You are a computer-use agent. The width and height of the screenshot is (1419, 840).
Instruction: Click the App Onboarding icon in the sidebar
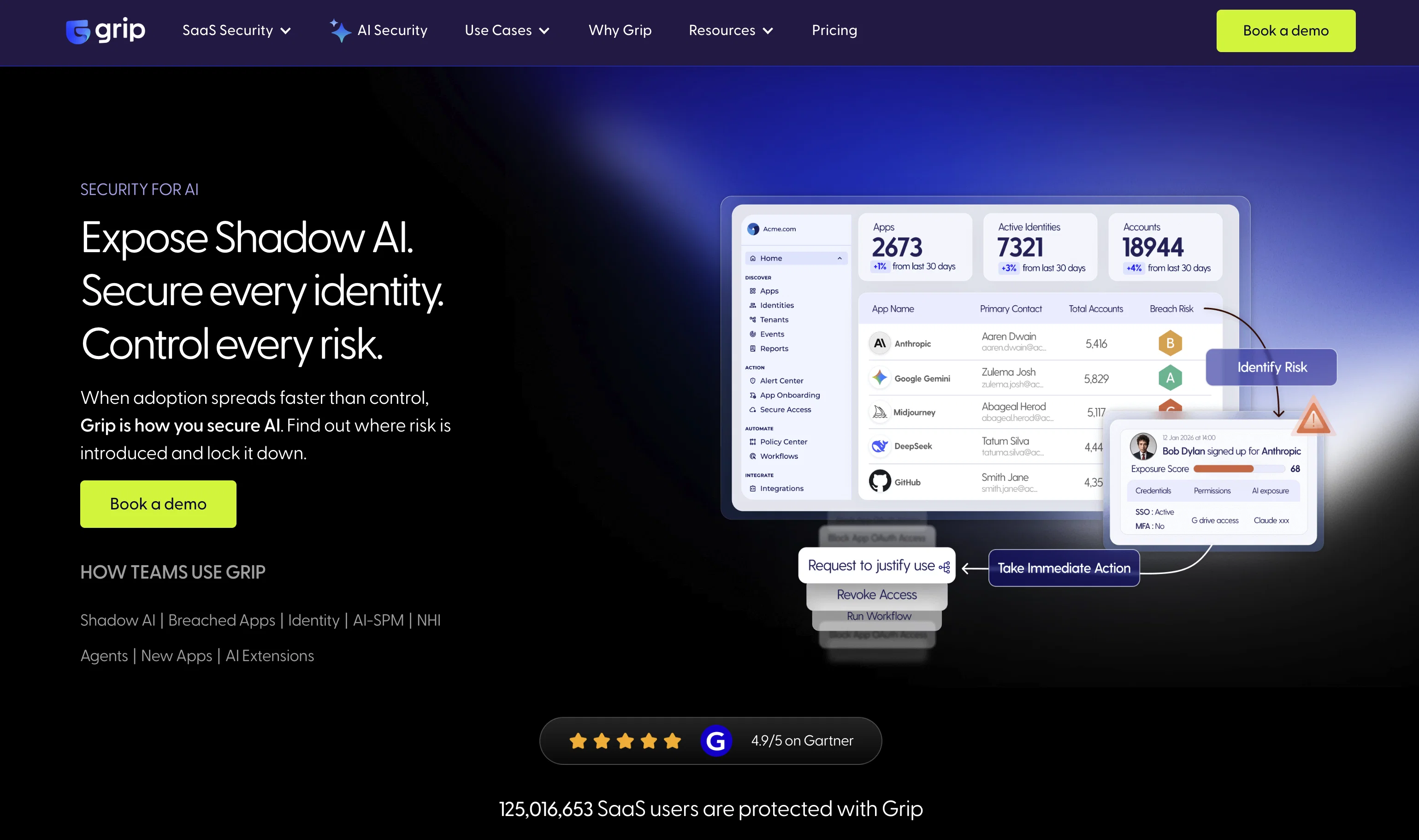[753, 396]
